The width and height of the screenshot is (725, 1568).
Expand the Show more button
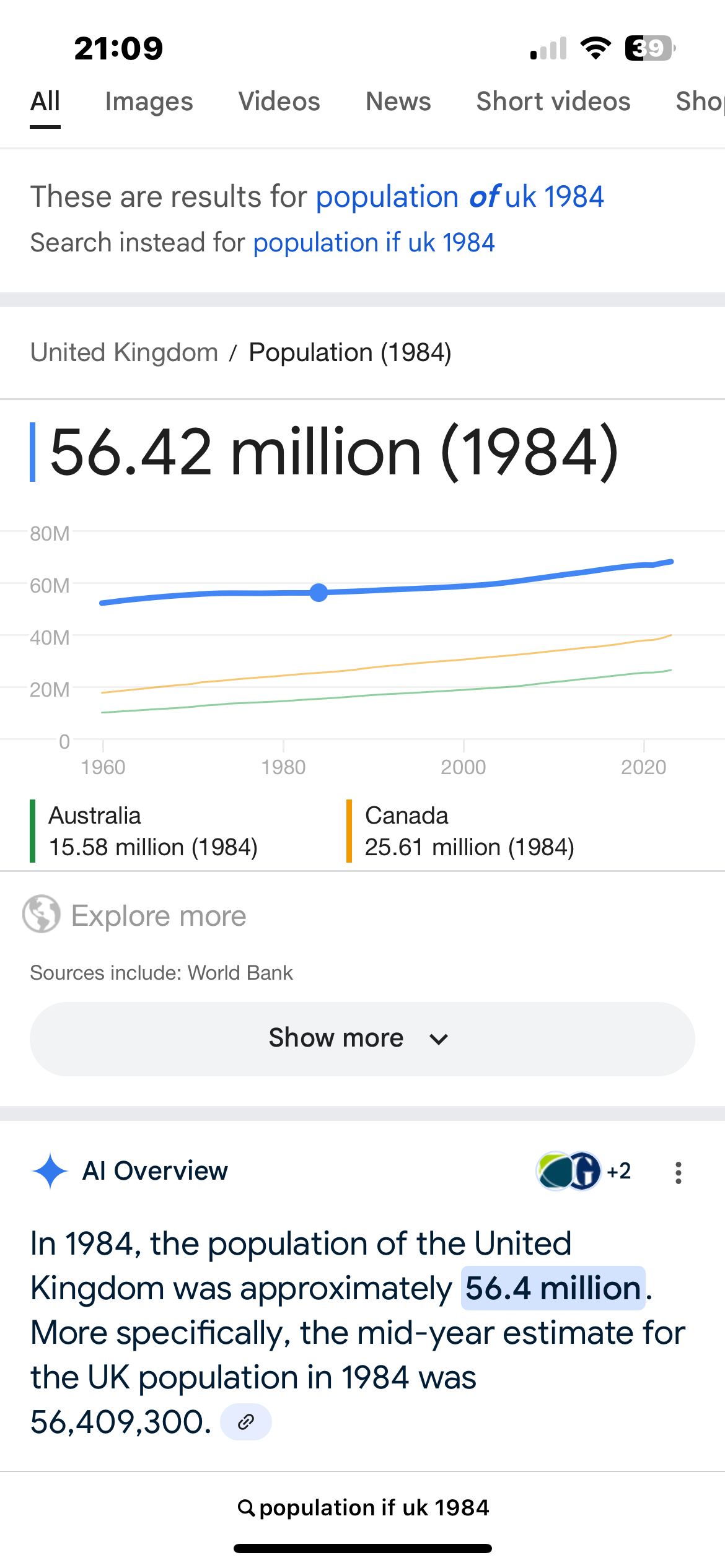point(362,1039)
